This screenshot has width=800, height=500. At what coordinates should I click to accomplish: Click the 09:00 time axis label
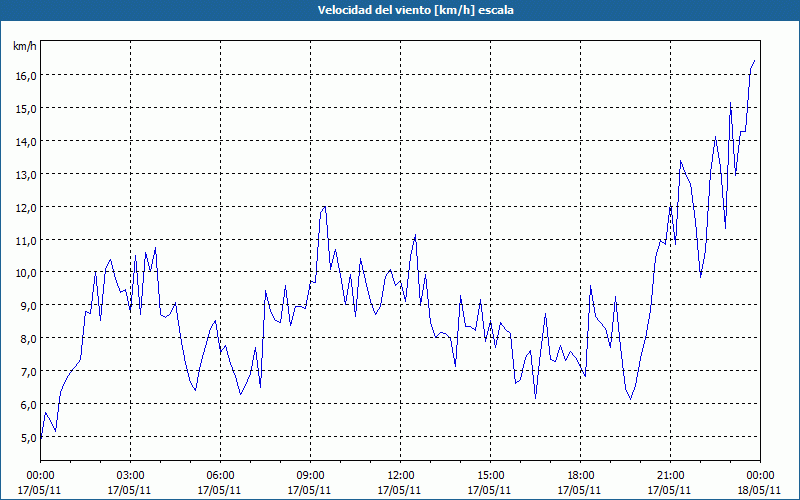310,476
